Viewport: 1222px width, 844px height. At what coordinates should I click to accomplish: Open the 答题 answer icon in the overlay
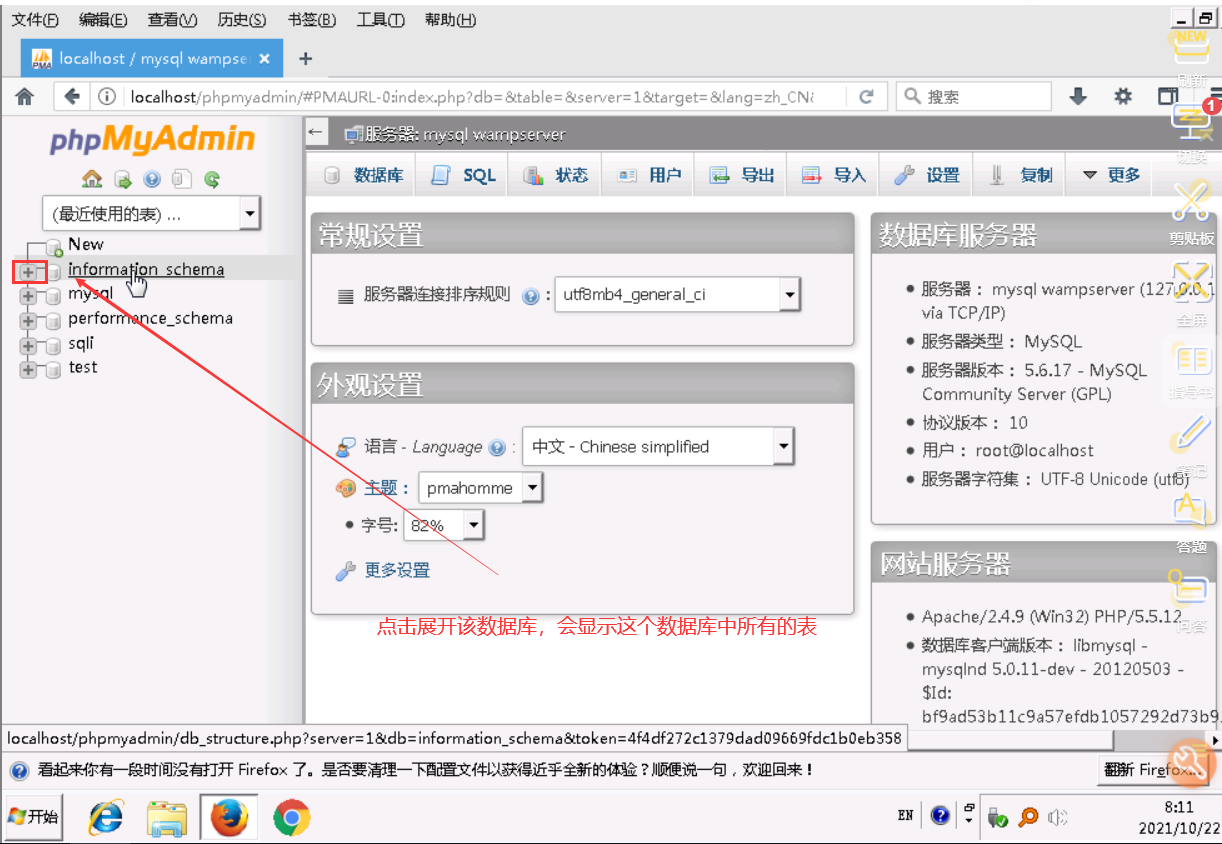coord(1191,509)
